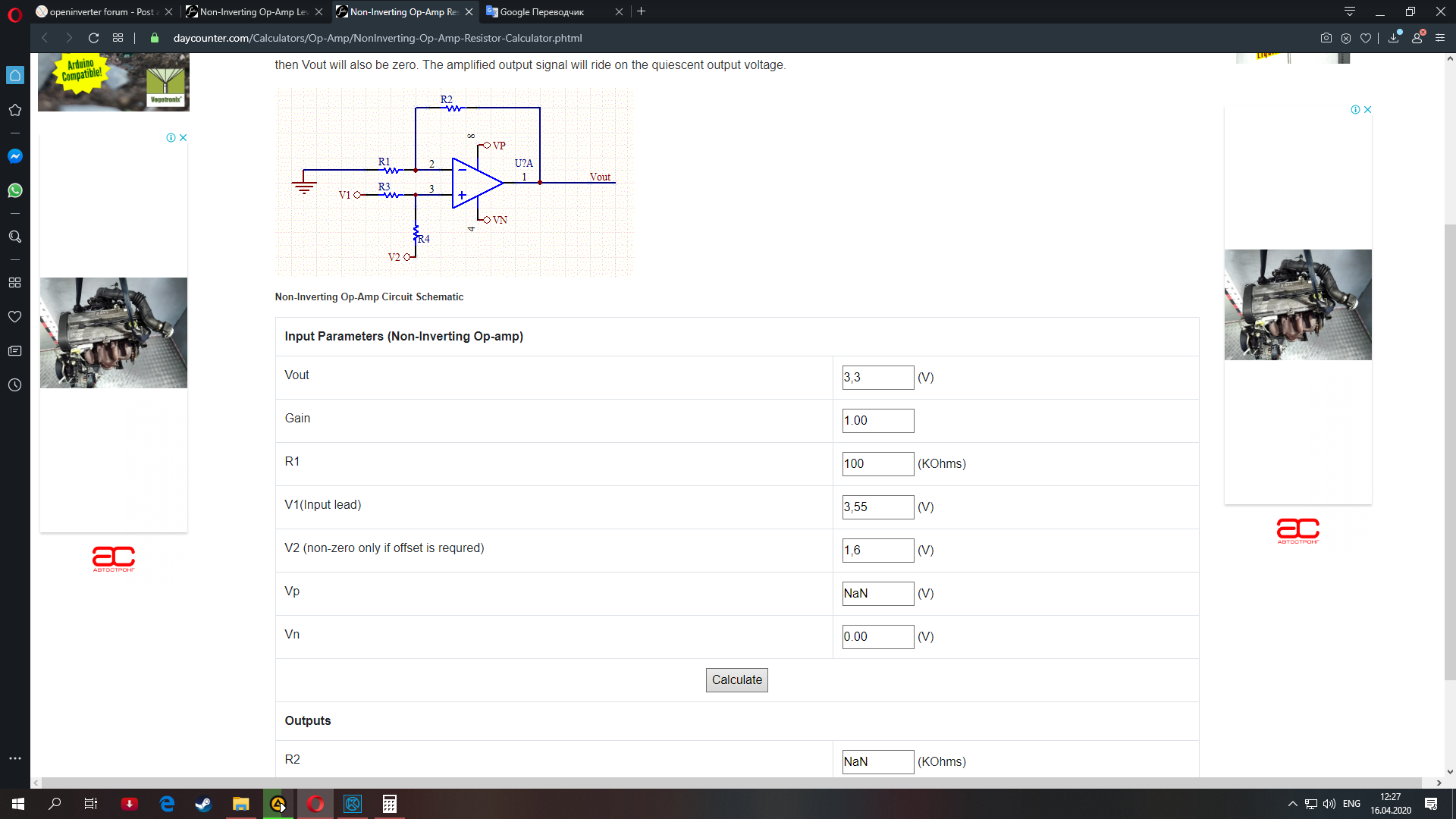This screenshot has height=819, width=1456.
Task: Open the snapshot camera tool
Action: coord(1326,38)
